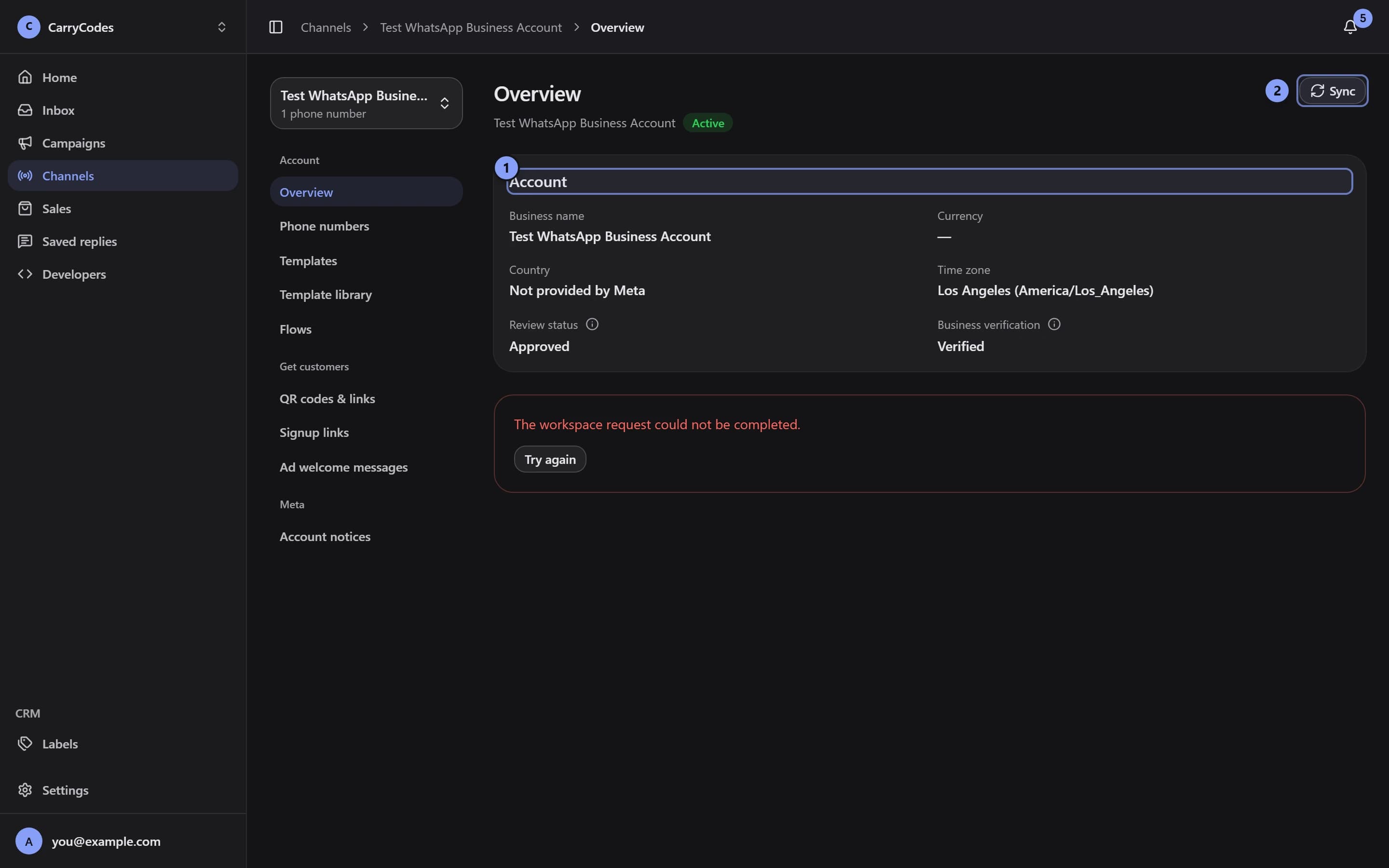Click the Settings gear icon
The width and height of the screenshot is (1389, 868).
click(x=25, y=790)
